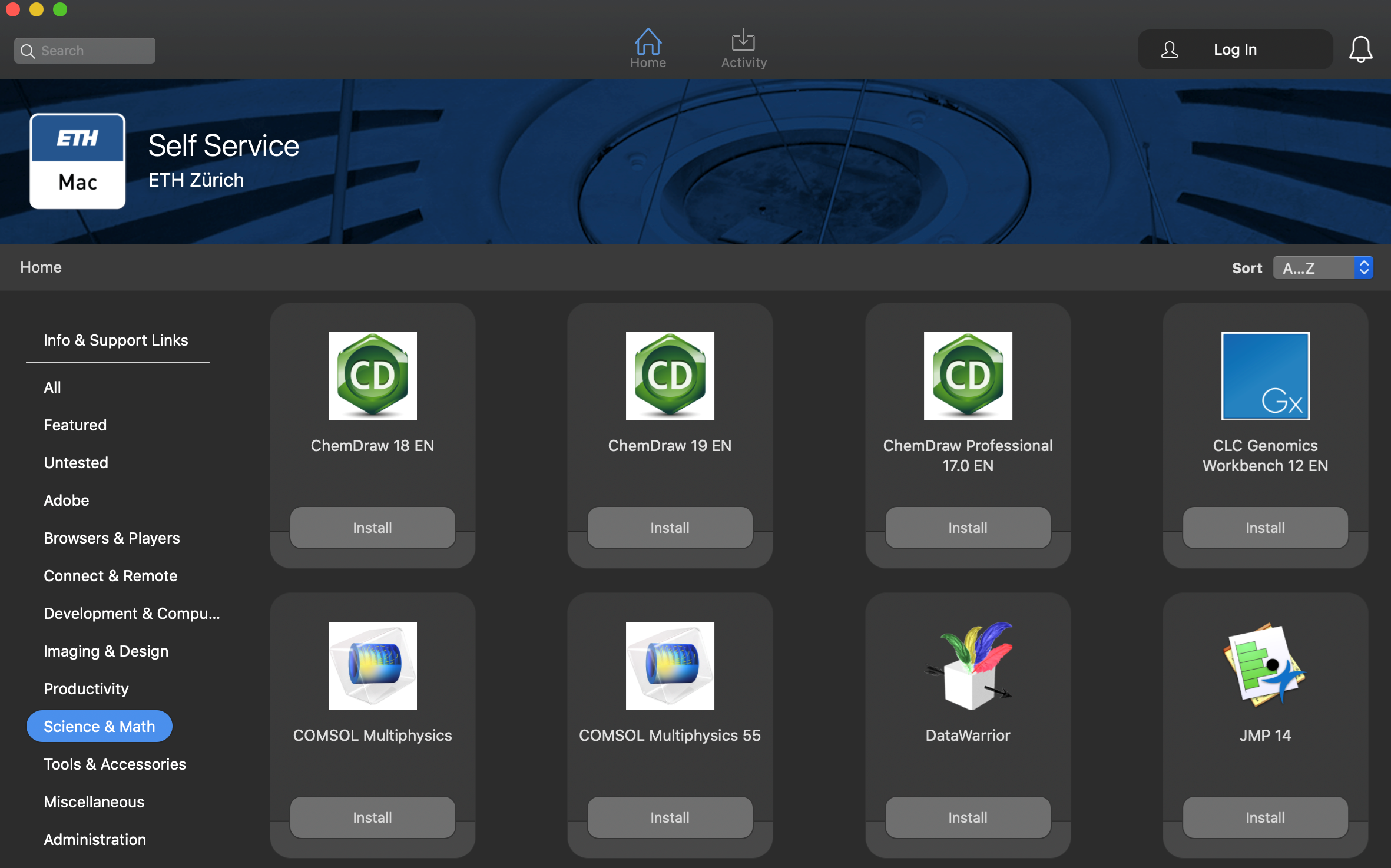Click Self Service heading text
Image resolution: width=1391 pixels, height=868 pixels.
point(224,145)
